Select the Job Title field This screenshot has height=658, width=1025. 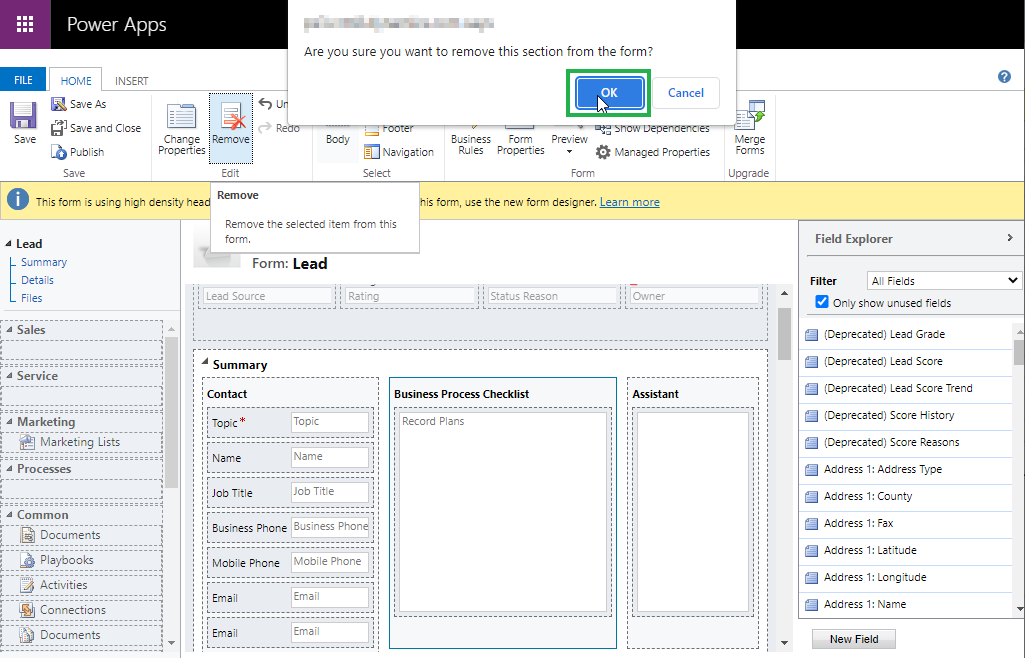point(290,493)
